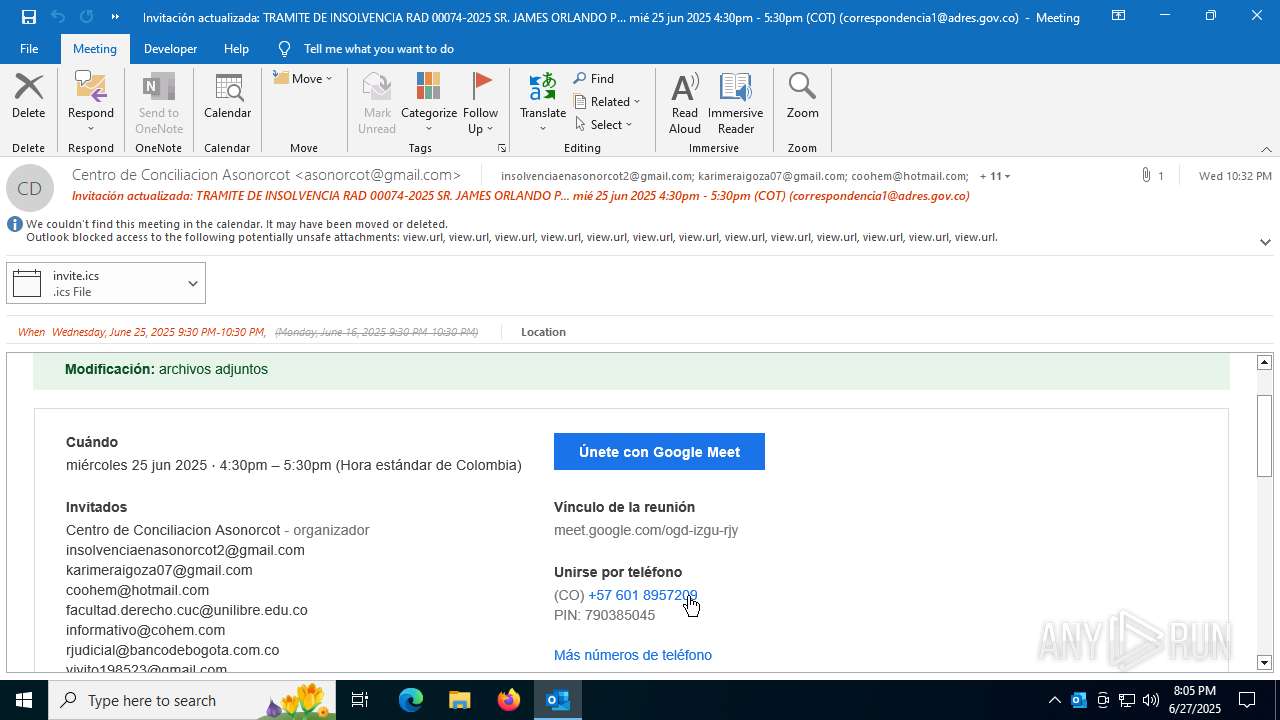Open the File tab
The image size is (1280, 720).
point(29,48)
